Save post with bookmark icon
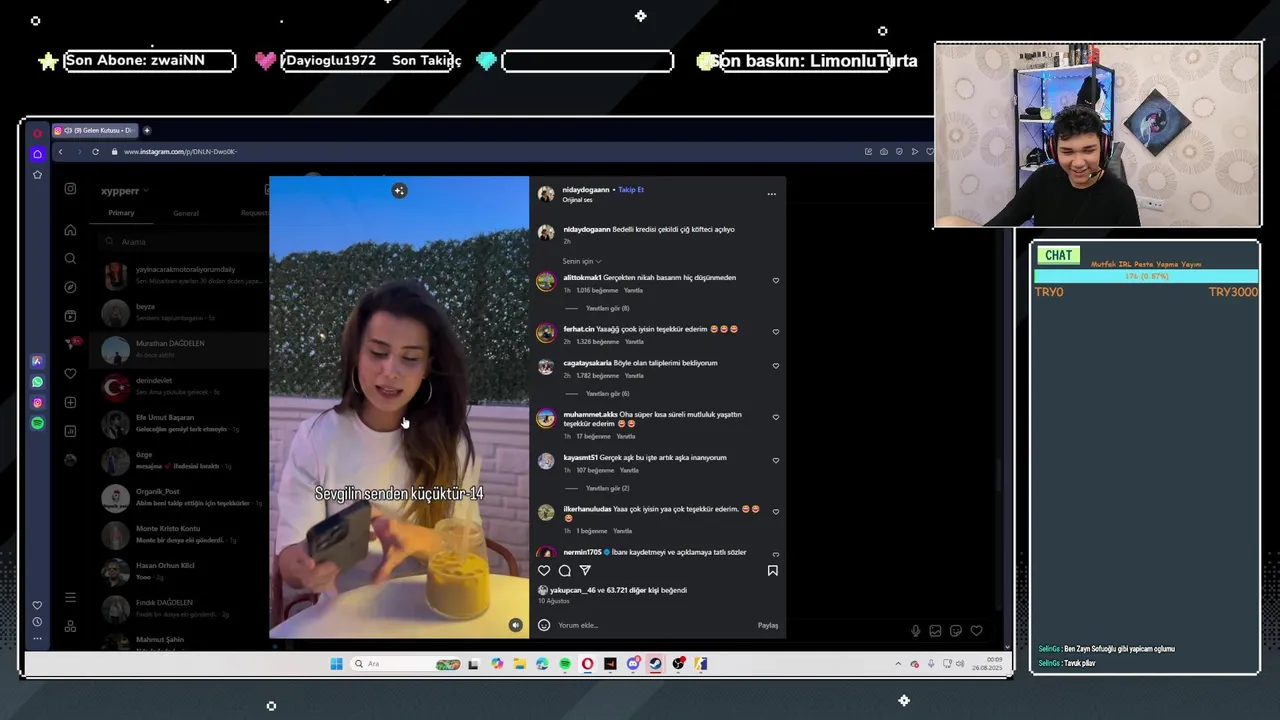Viewport: 1280px width, 720px height. (772, 570)
